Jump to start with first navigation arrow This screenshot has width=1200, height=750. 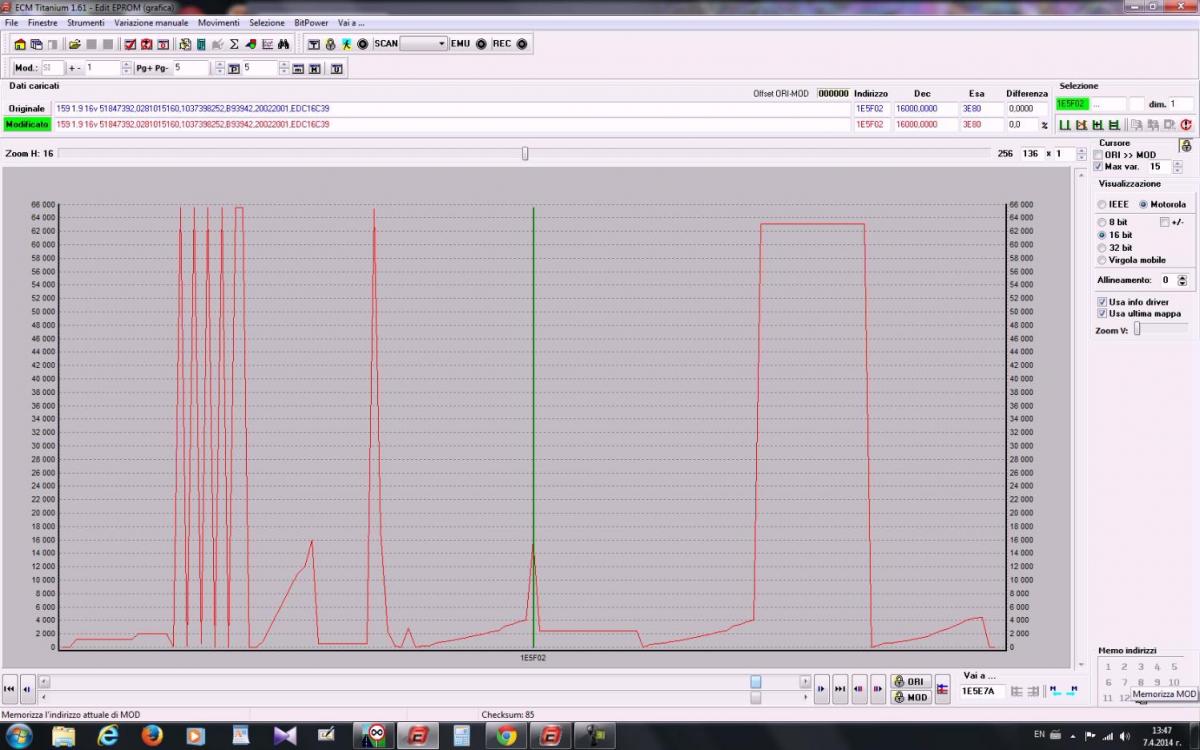9,688
